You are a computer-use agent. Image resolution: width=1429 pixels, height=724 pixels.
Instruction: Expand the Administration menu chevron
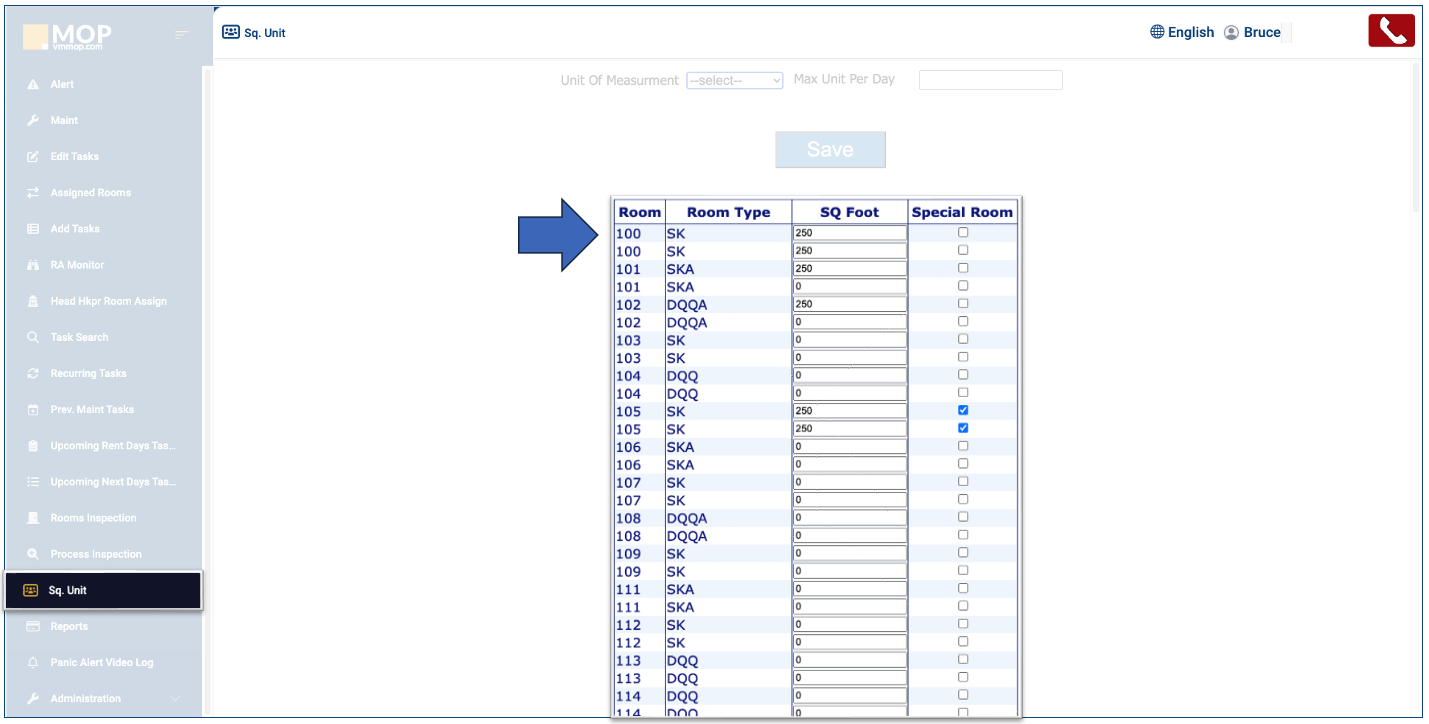click(x=176, y=699)
